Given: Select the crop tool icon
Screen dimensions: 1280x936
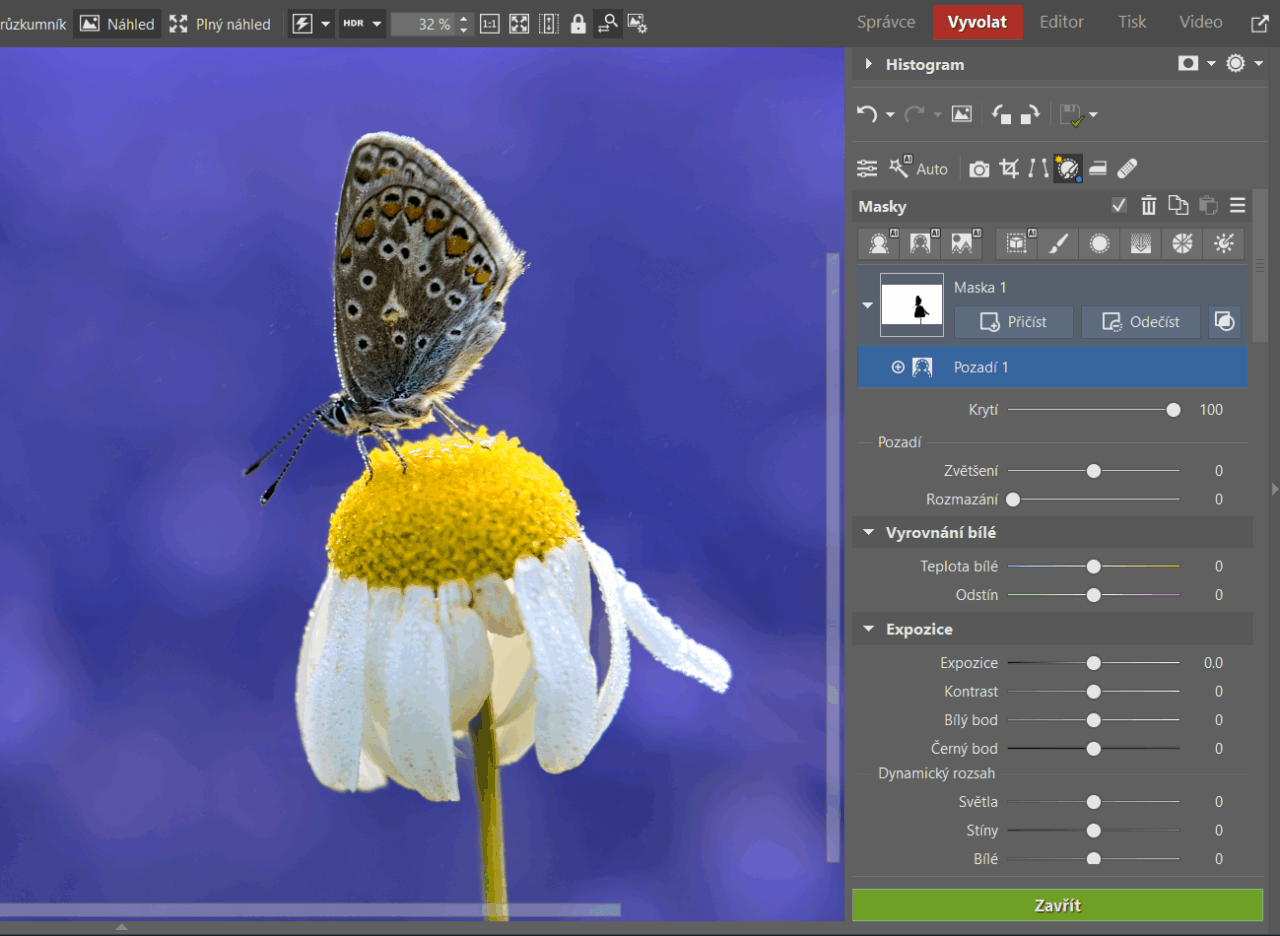Looking at the screenshot, I should [x=1009, y=169].
